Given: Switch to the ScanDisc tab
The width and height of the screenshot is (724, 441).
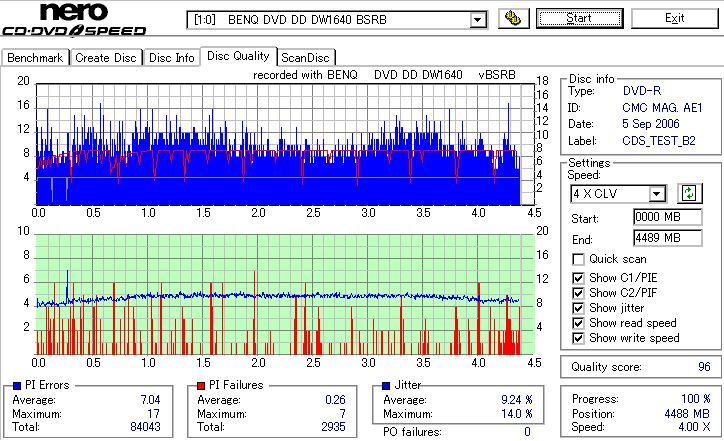Looking at the screenshot, I should pos(305,58).
